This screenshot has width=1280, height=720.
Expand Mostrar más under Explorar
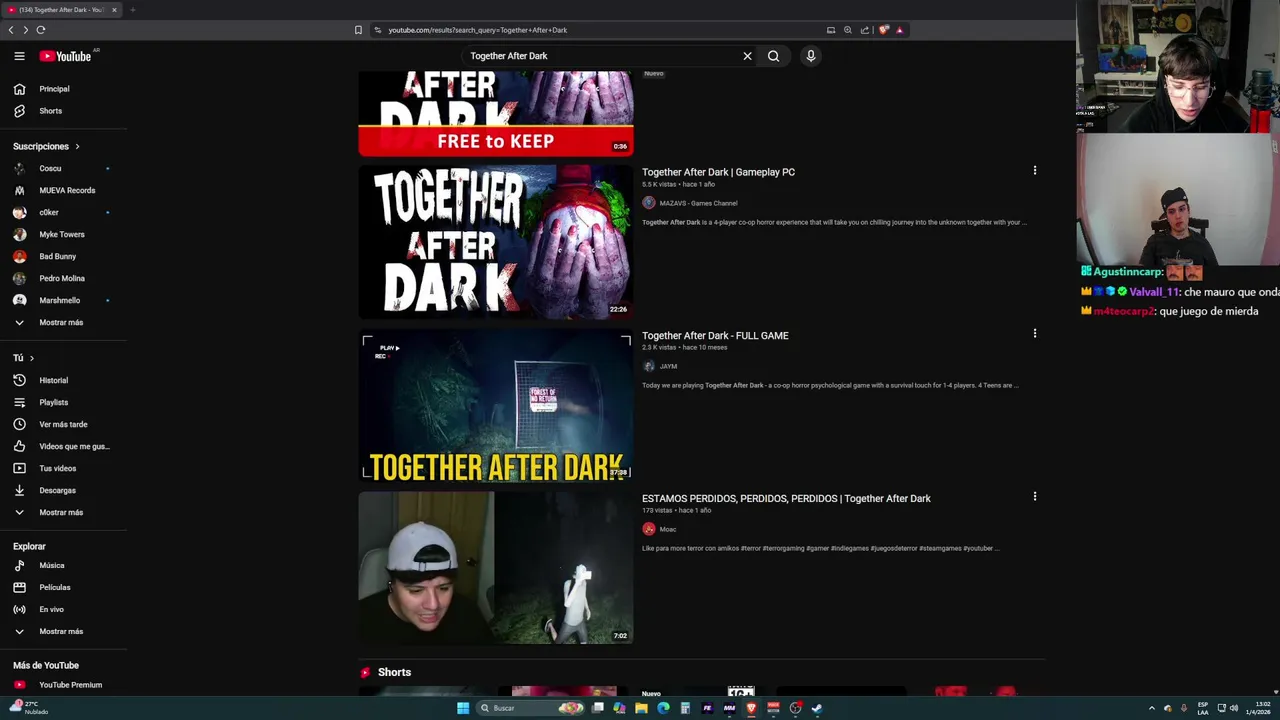pos(63,631)
